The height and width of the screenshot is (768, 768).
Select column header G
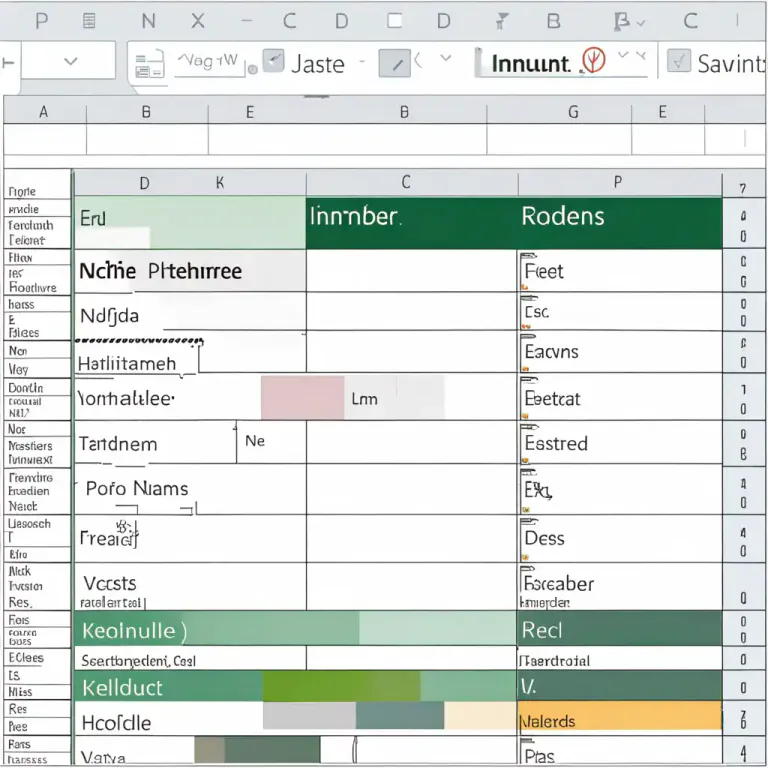point(573,112)
